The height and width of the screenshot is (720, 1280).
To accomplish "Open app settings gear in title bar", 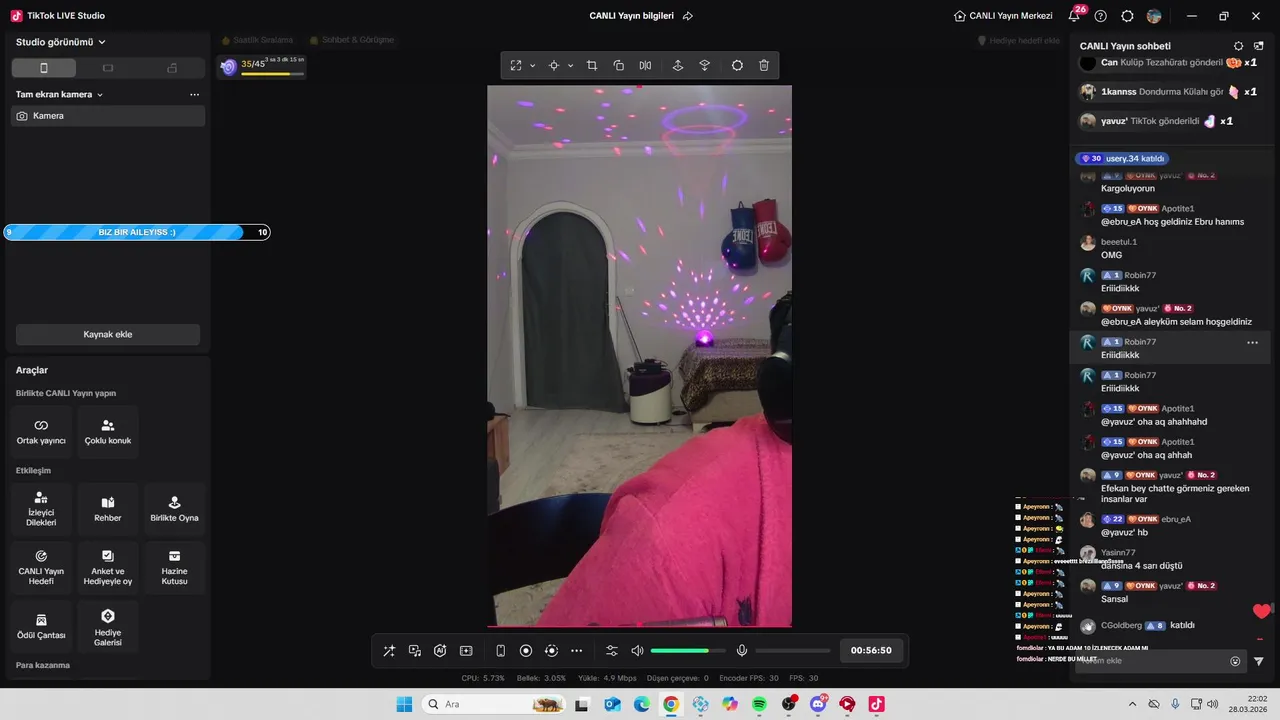I will tap(1127, 16).
